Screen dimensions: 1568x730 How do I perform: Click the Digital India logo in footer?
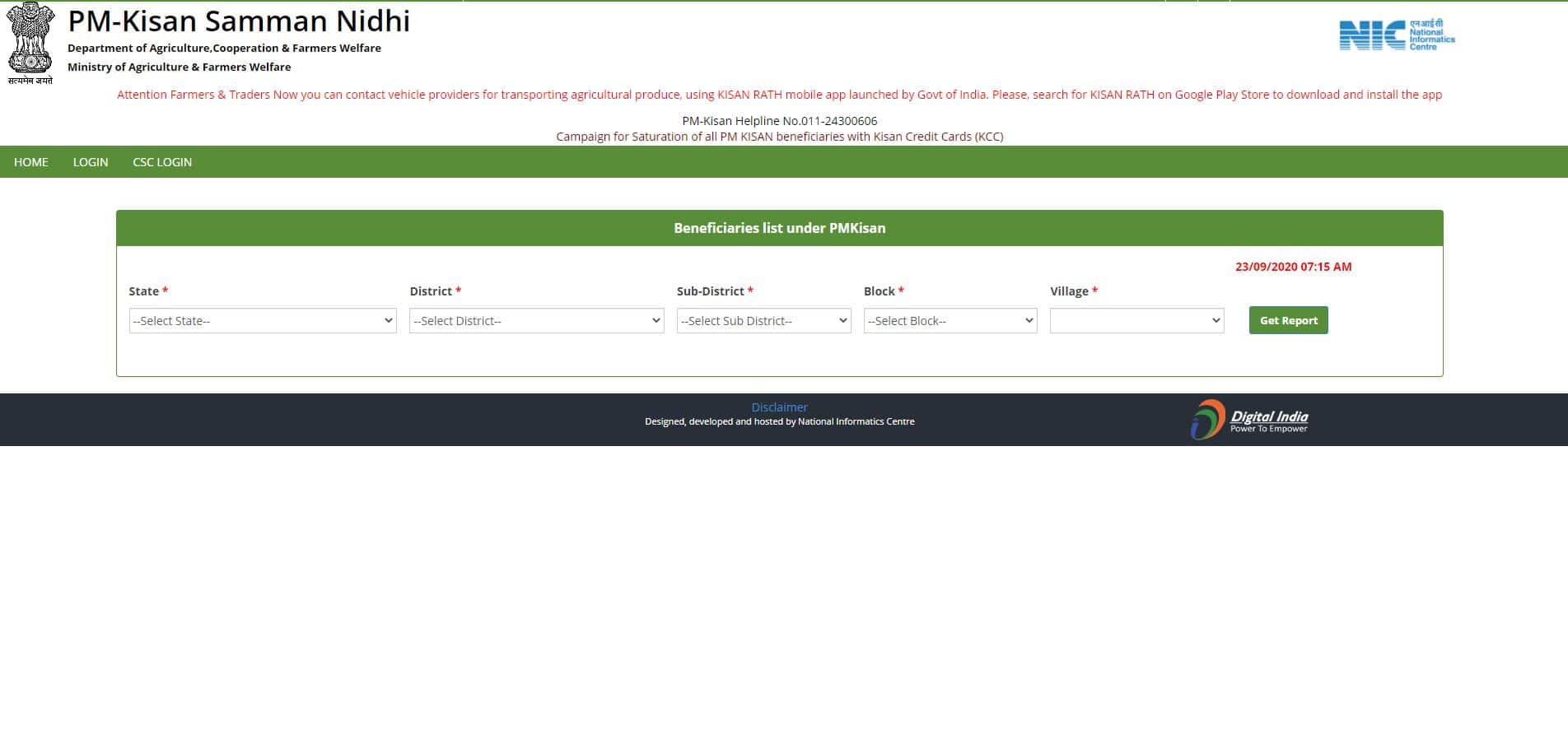pyautogui.click(x=1249, y=420)
